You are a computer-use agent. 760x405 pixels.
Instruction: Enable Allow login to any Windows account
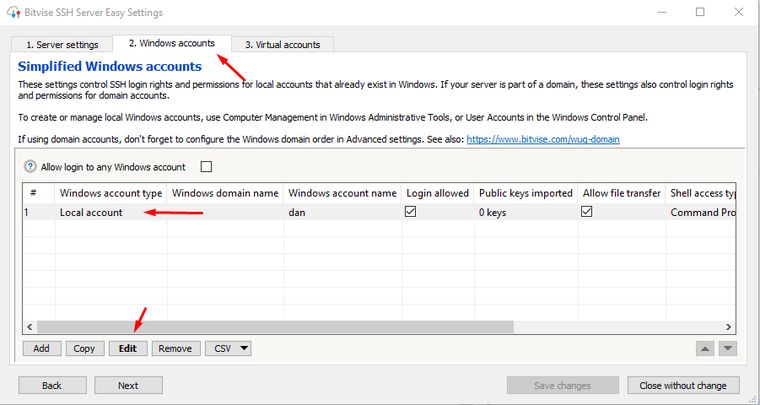click(206, 167)
